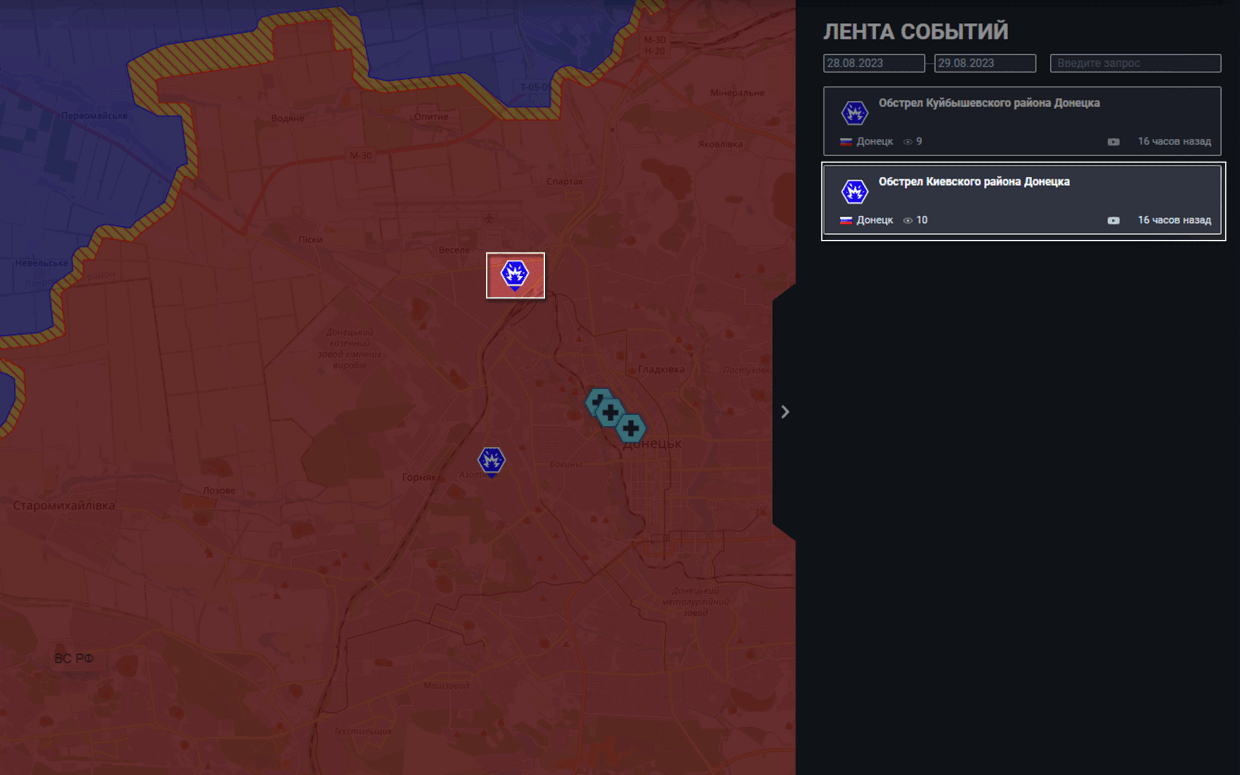Open the start date field 28.08.2023

point(873,63)
